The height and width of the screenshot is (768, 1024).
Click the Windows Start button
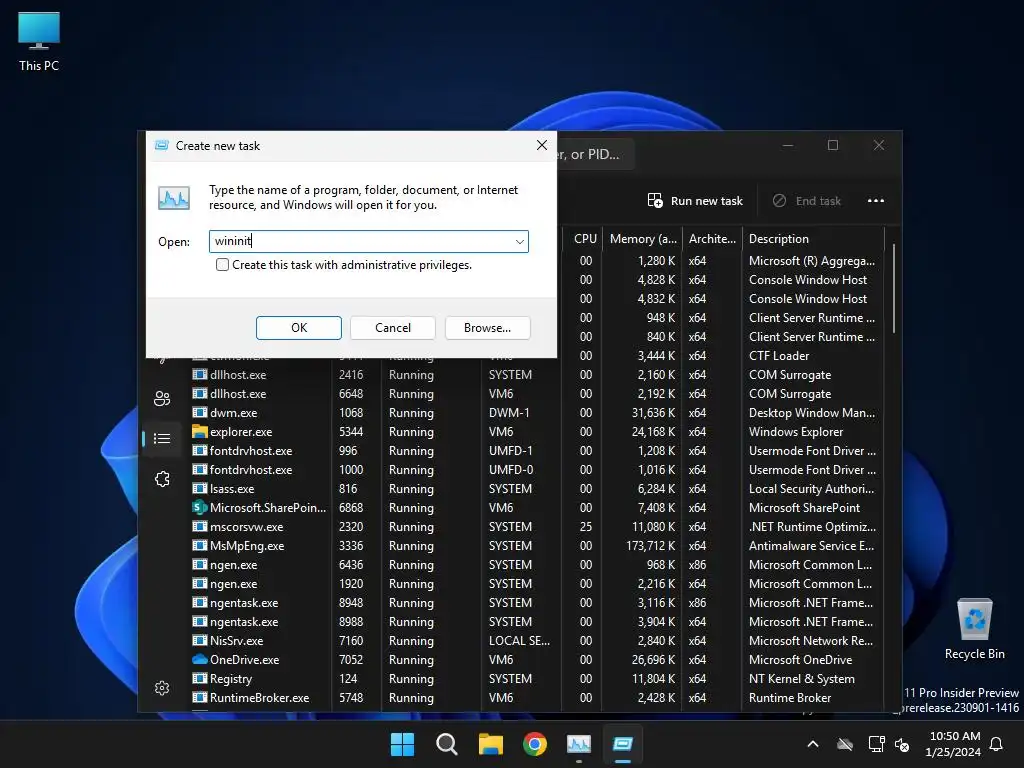[x=402, y=744]
